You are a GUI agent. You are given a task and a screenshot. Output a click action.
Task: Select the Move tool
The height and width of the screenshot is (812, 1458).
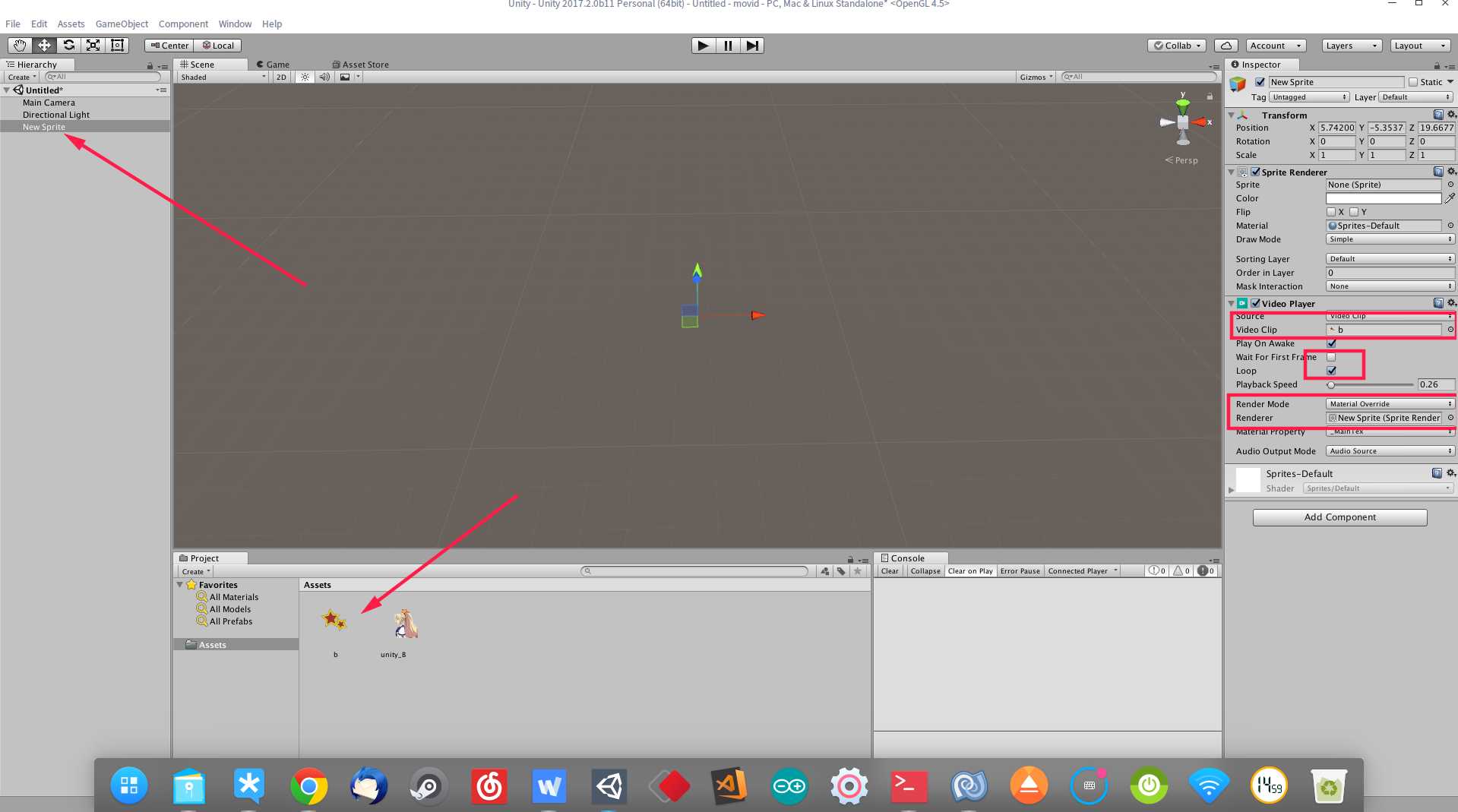coord(44,46)
